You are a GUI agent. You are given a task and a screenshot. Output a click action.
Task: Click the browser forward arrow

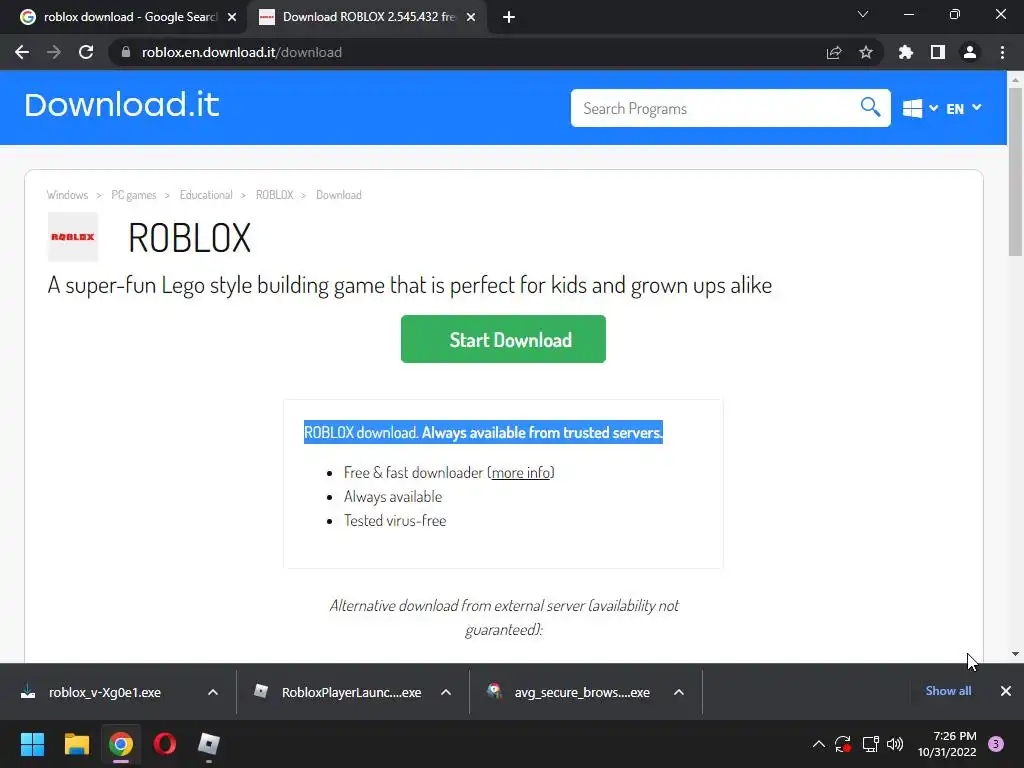pyautogui.click(x=54, y=52)
